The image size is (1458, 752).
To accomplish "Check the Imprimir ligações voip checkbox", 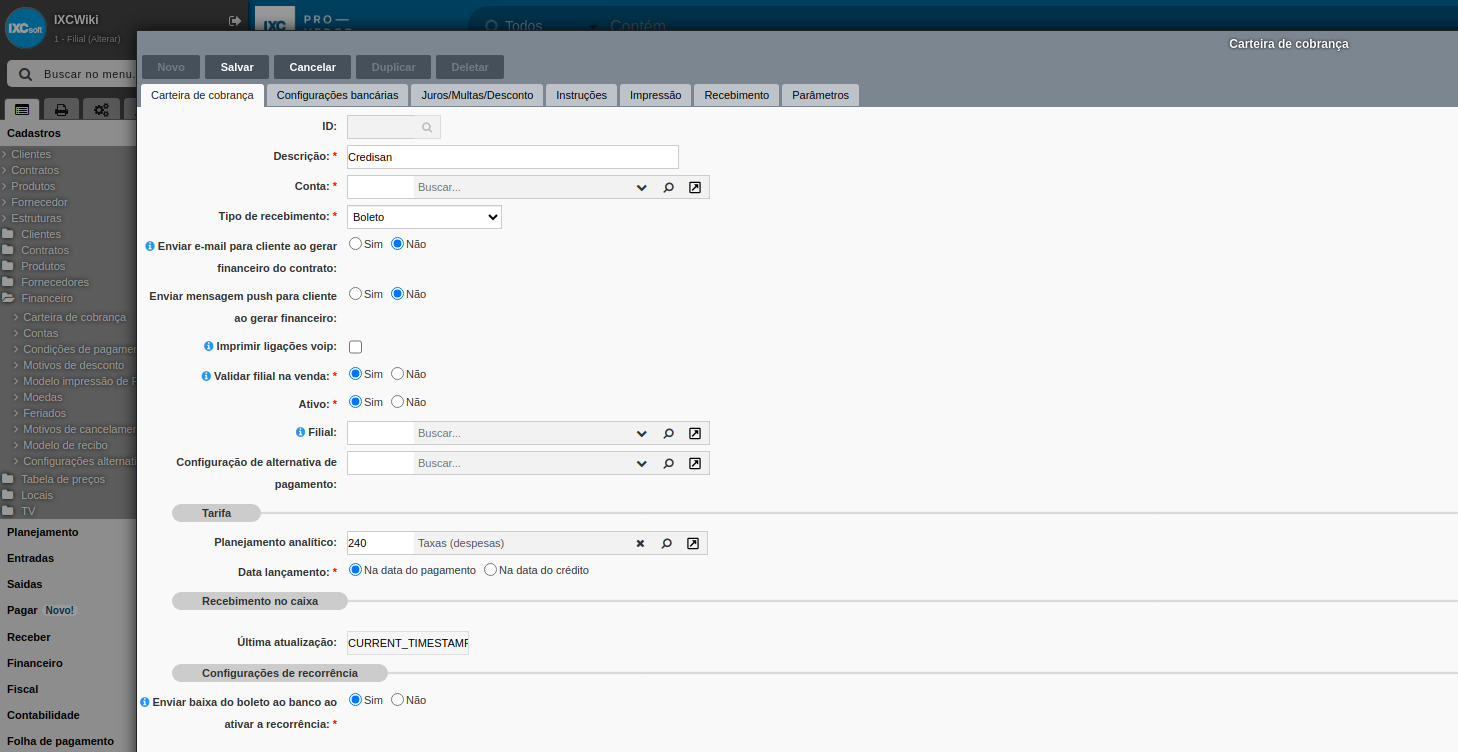I will point(355,347).
